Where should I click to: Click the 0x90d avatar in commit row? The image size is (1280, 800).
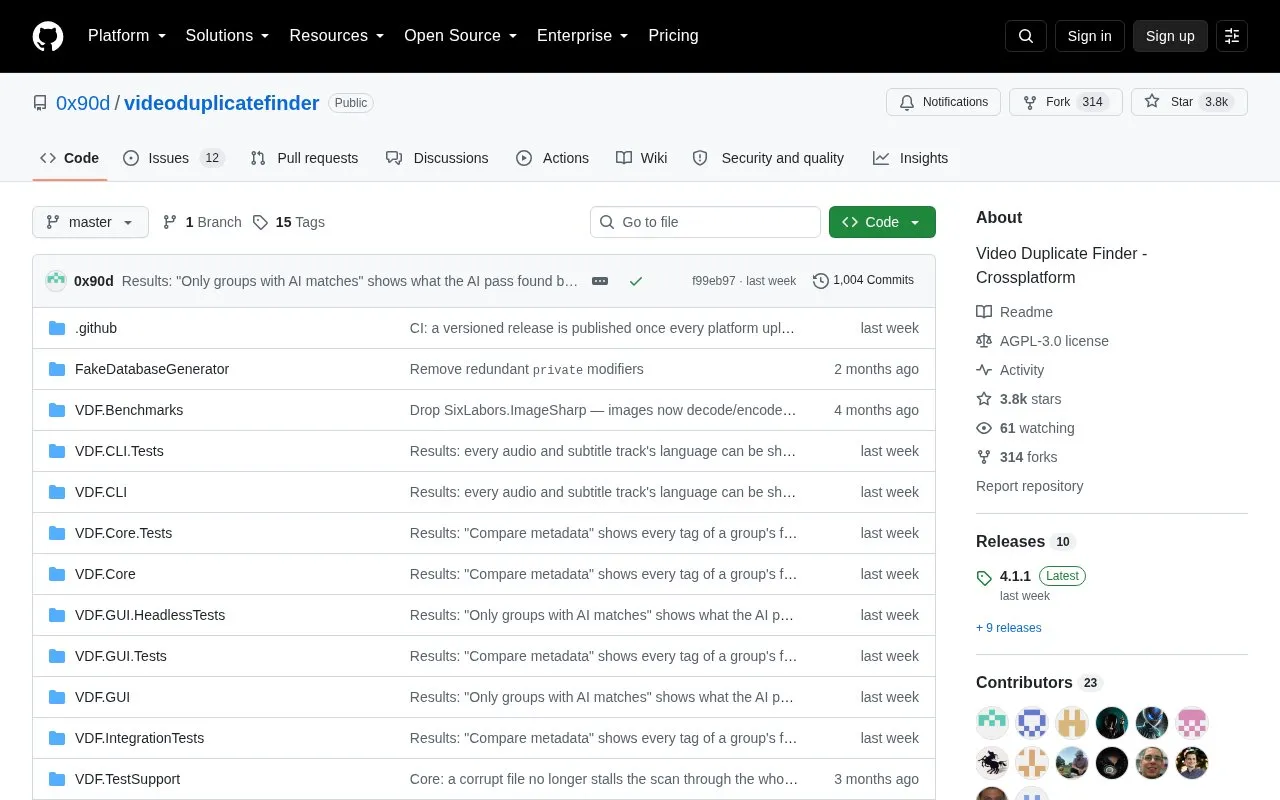(56, 281)
